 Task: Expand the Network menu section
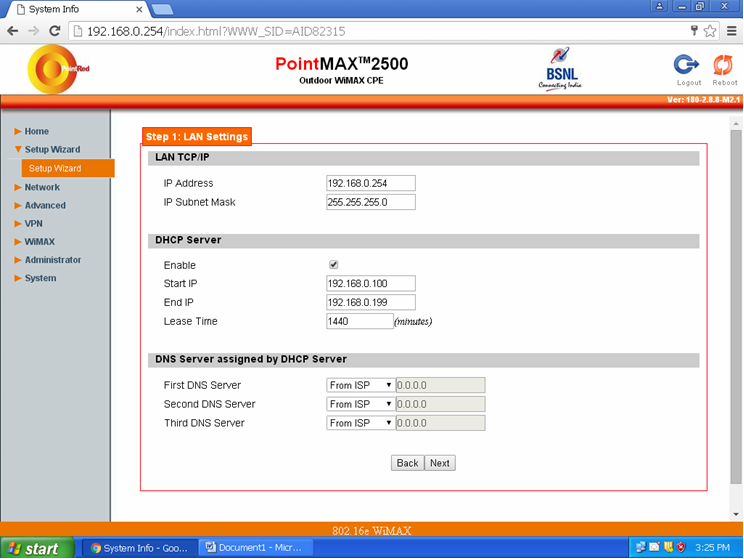(x=37, y=187)
